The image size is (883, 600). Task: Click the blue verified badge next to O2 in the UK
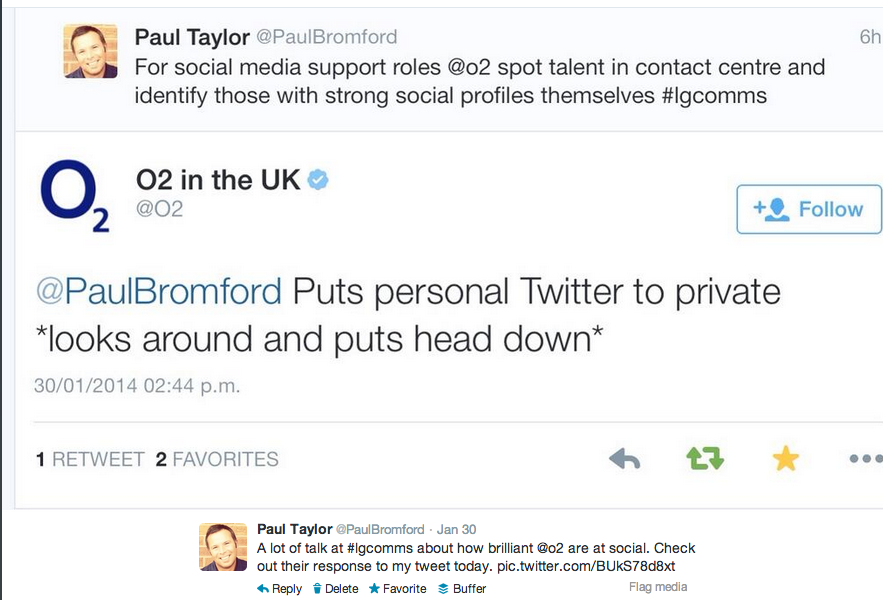point(319,180)
